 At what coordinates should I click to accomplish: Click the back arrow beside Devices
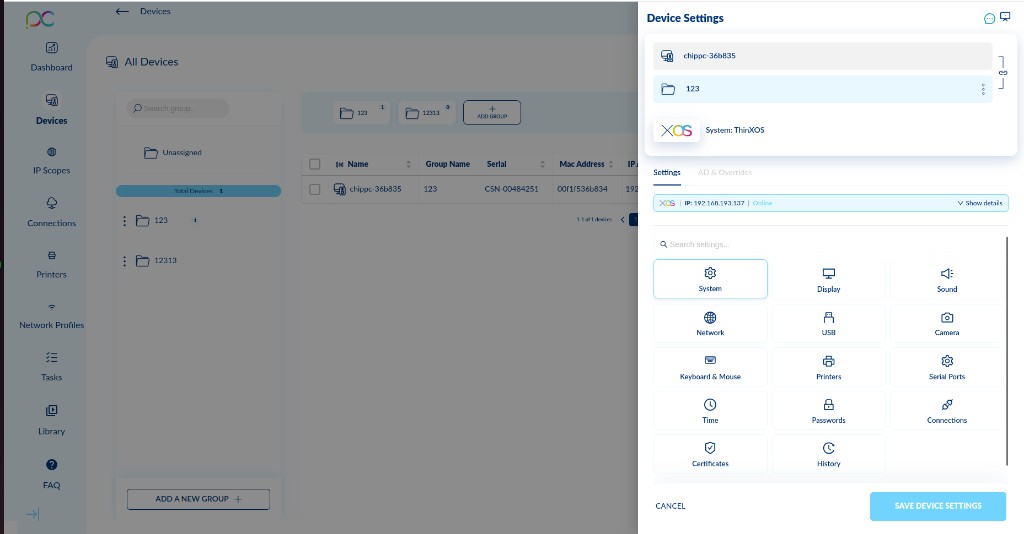click(121, 11)
